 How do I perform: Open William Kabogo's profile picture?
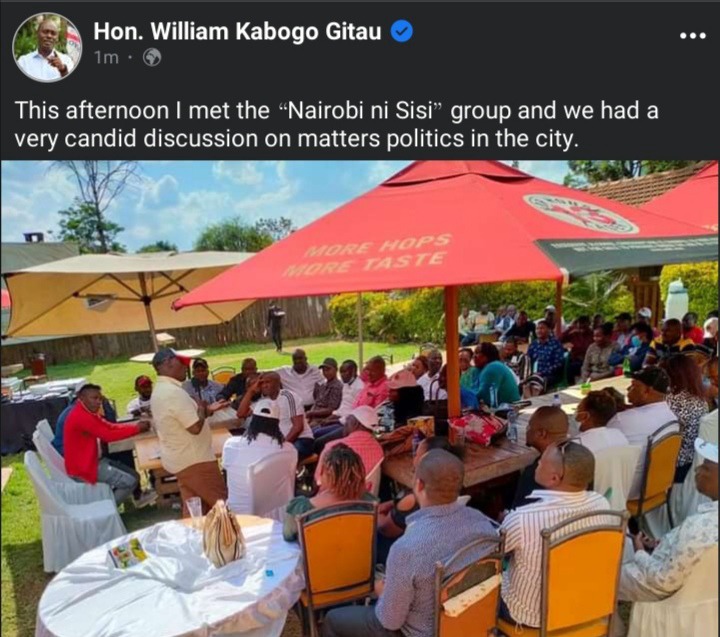point(47,47)
